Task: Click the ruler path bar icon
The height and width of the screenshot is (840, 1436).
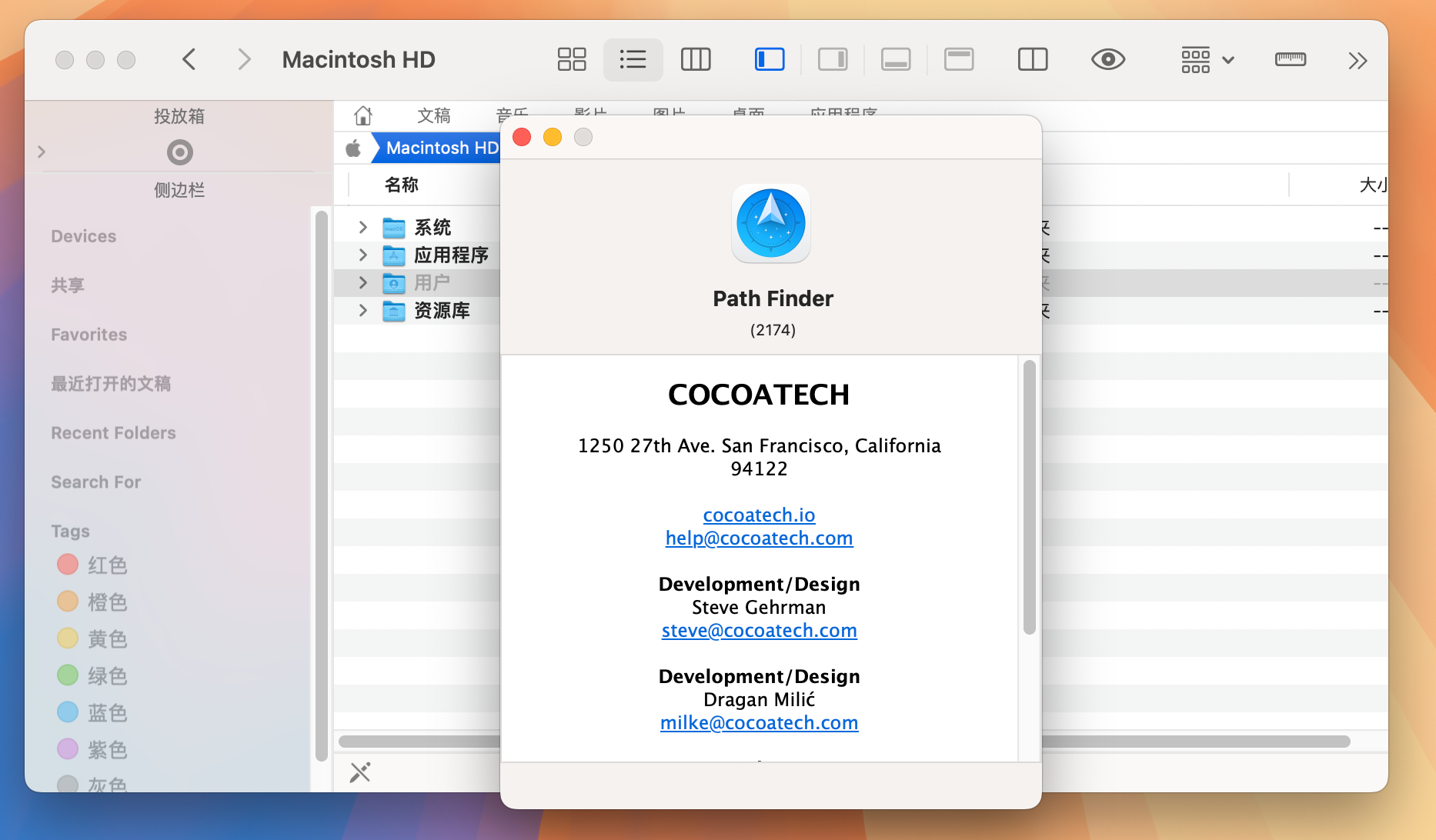Action: tap(1291, 60)
